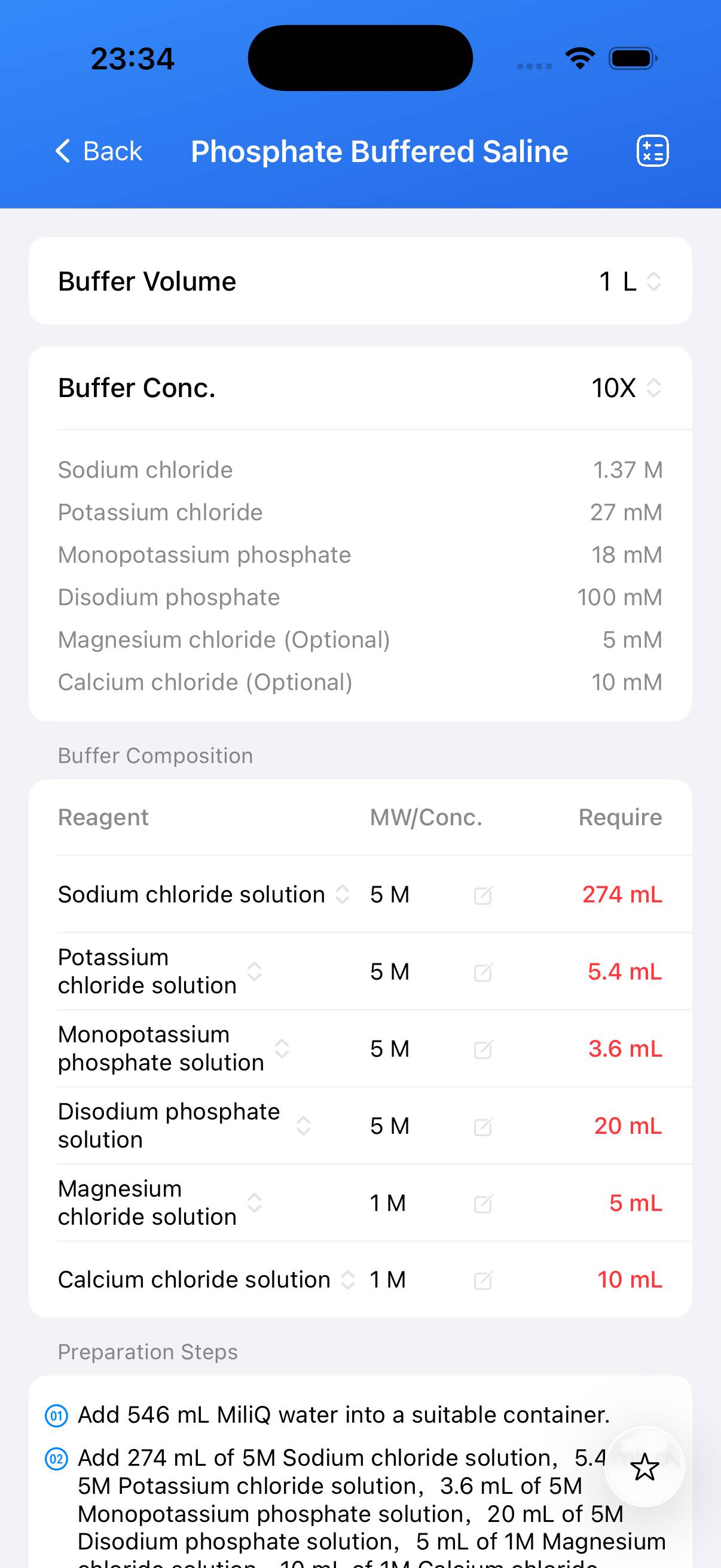Edit the Calcium chloride solution concentration
Image resolution: width=721 pixels, height=1568 pixels.
[482, 1280]
